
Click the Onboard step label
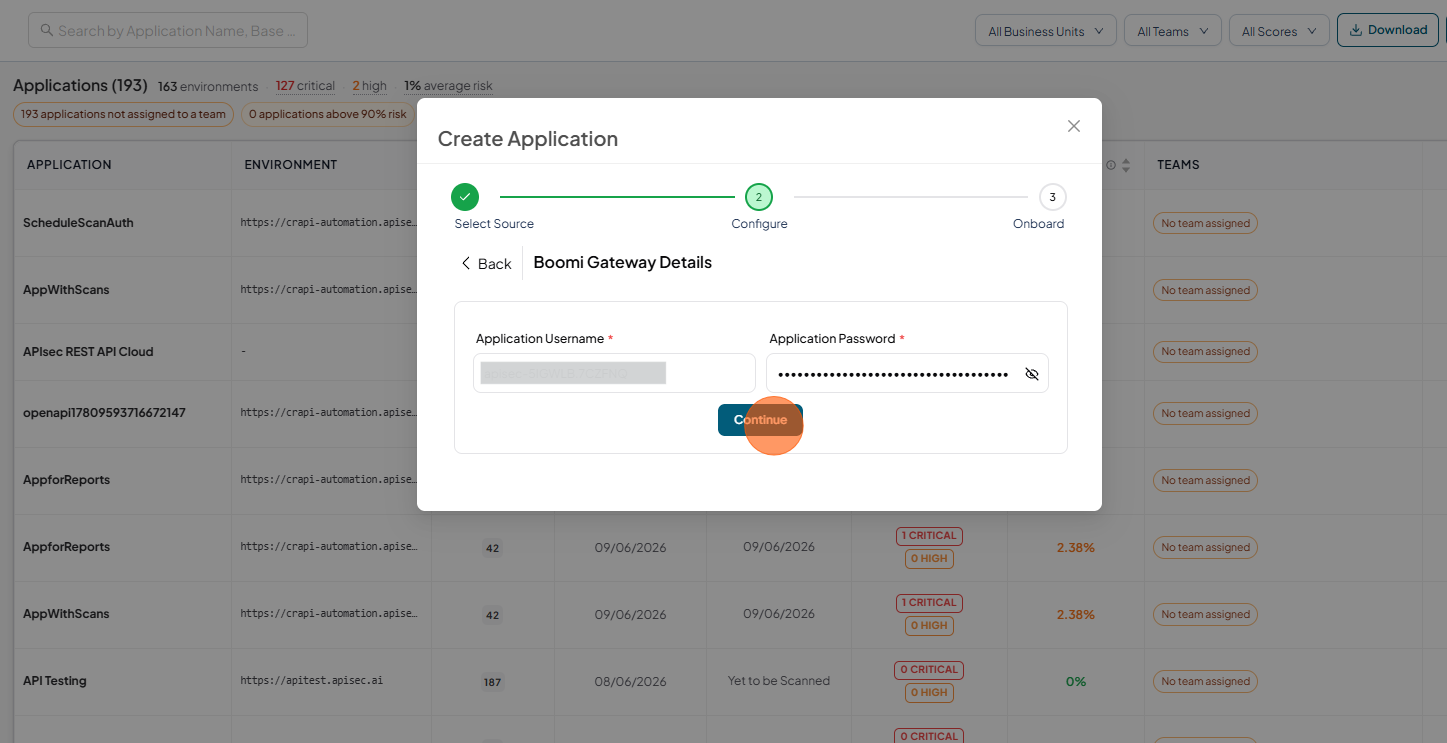(x=1039, y=224)
